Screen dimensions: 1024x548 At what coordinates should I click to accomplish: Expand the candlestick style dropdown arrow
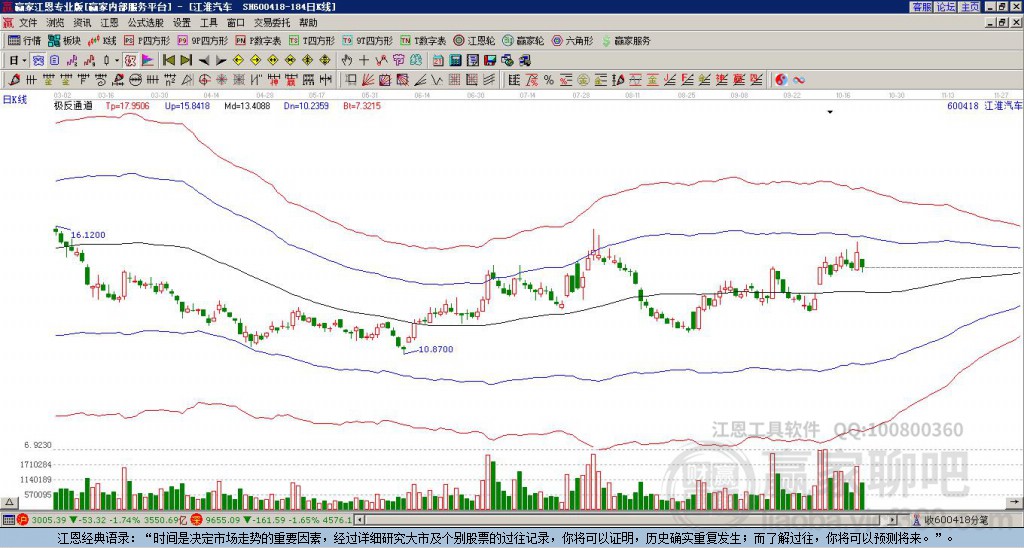point(117,61)
